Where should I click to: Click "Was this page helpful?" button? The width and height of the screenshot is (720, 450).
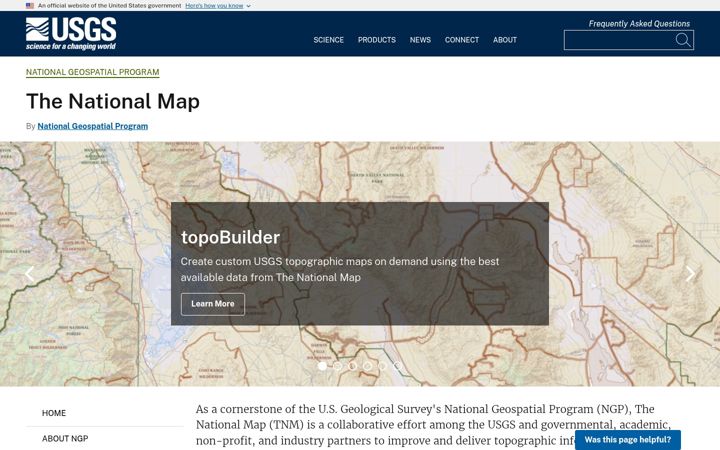[628, 440]
